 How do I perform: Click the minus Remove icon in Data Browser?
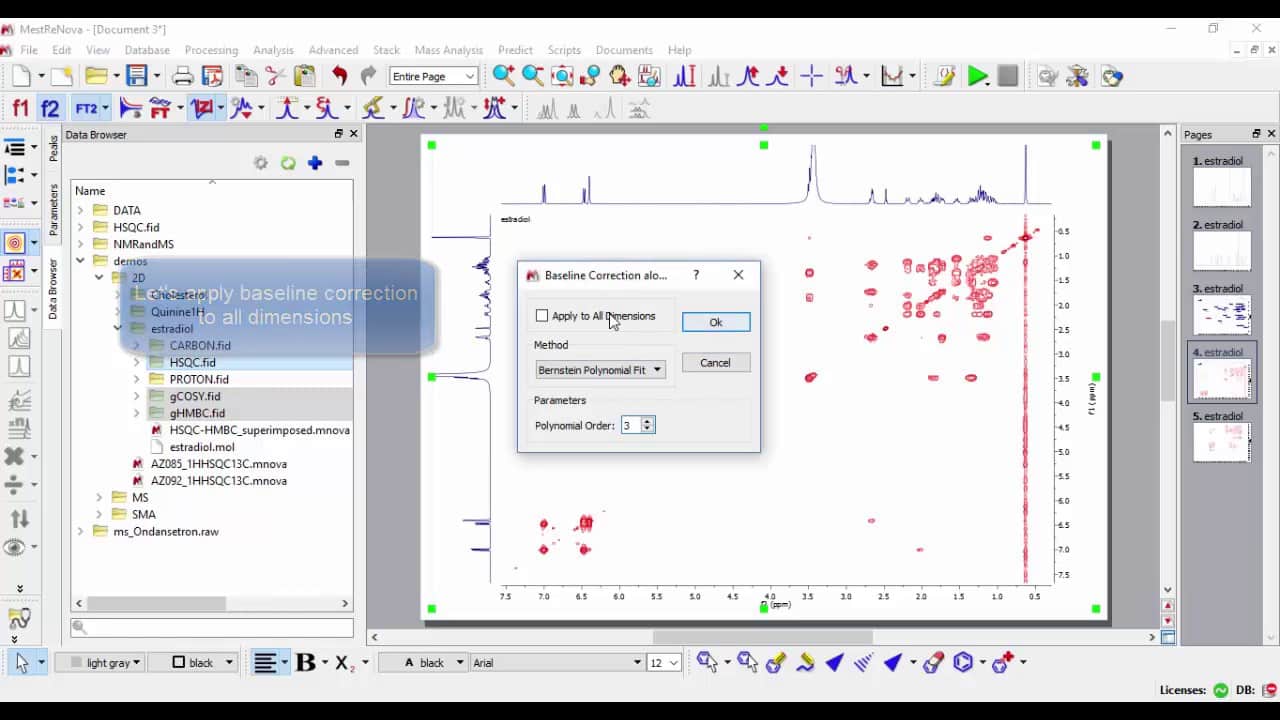coord(342,163)
